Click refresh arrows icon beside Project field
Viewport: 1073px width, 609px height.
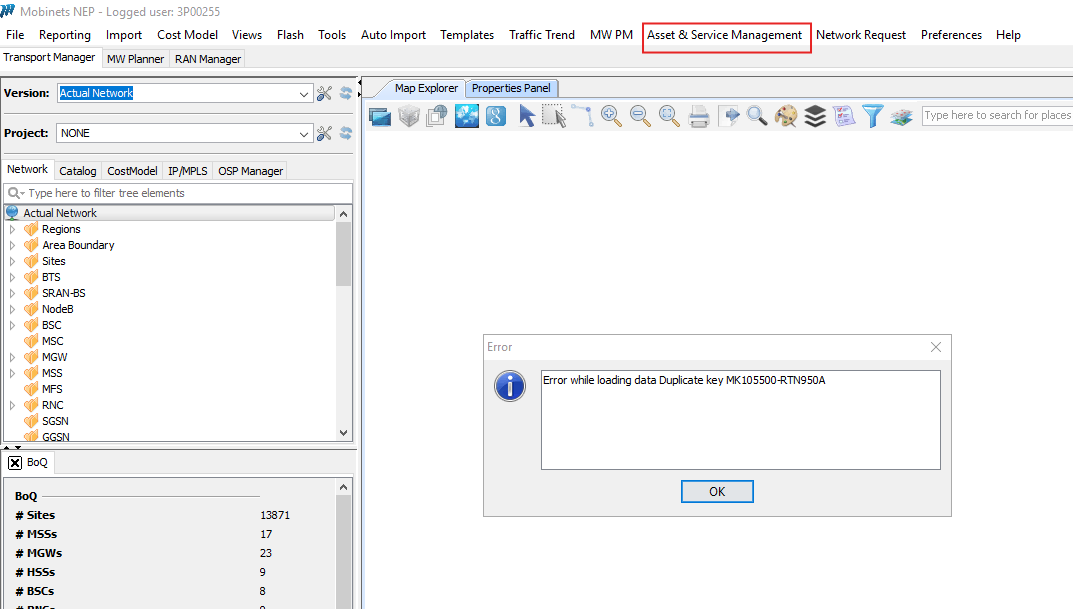(x=346, y=133)
